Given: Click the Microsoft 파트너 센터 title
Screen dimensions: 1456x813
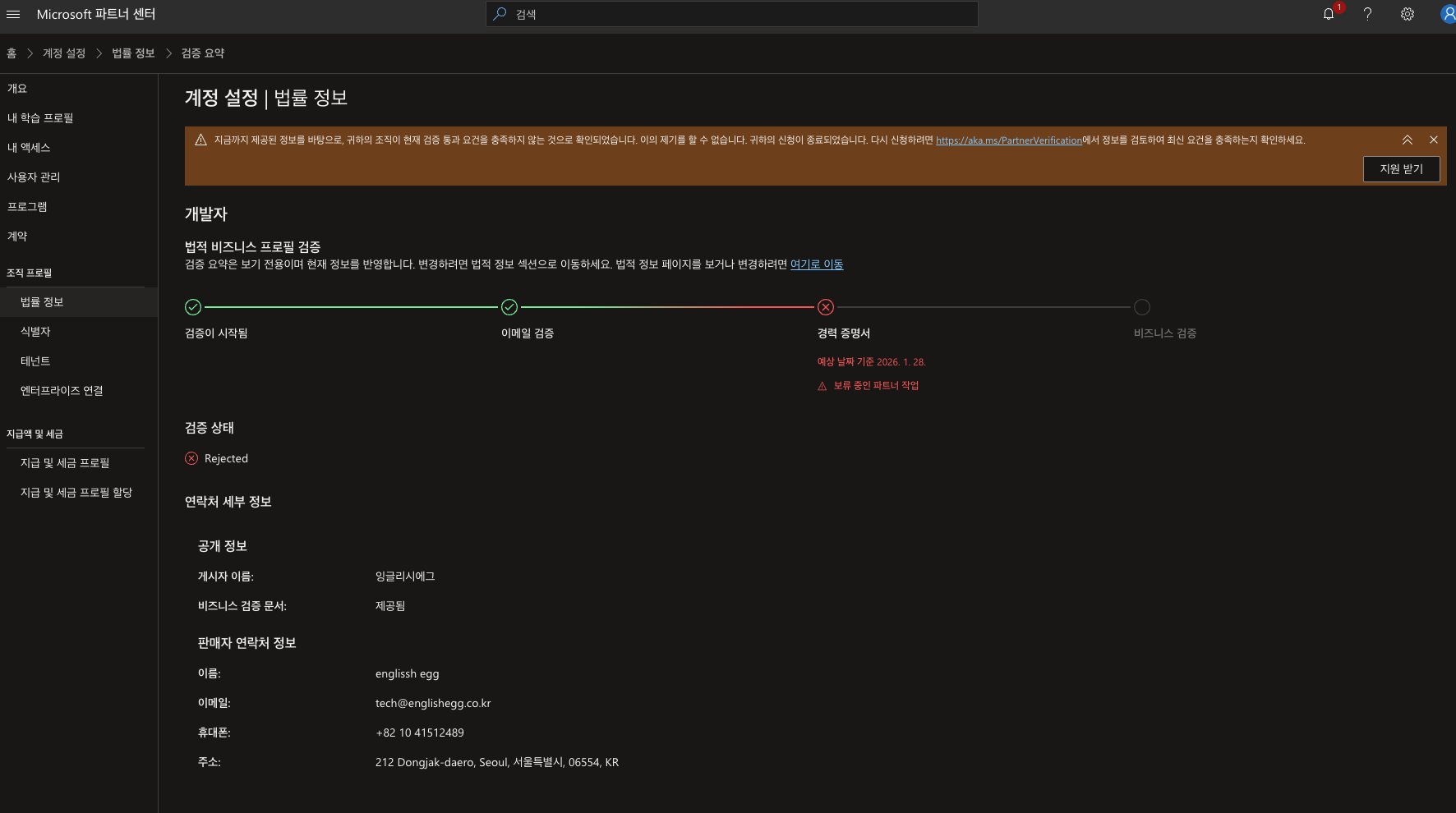Looking at the screenshot, I should 96,14.
